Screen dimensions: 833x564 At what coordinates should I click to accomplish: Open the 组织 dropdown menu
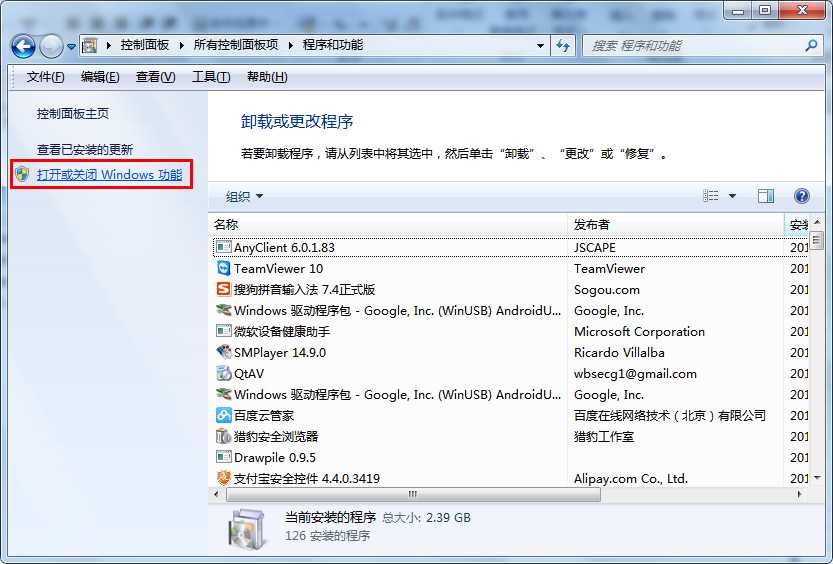pos(244,196)
